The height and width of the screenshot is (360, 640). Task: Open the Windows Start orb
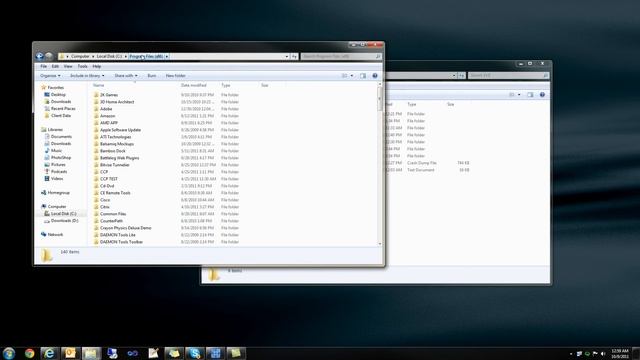tap(9, 353)
